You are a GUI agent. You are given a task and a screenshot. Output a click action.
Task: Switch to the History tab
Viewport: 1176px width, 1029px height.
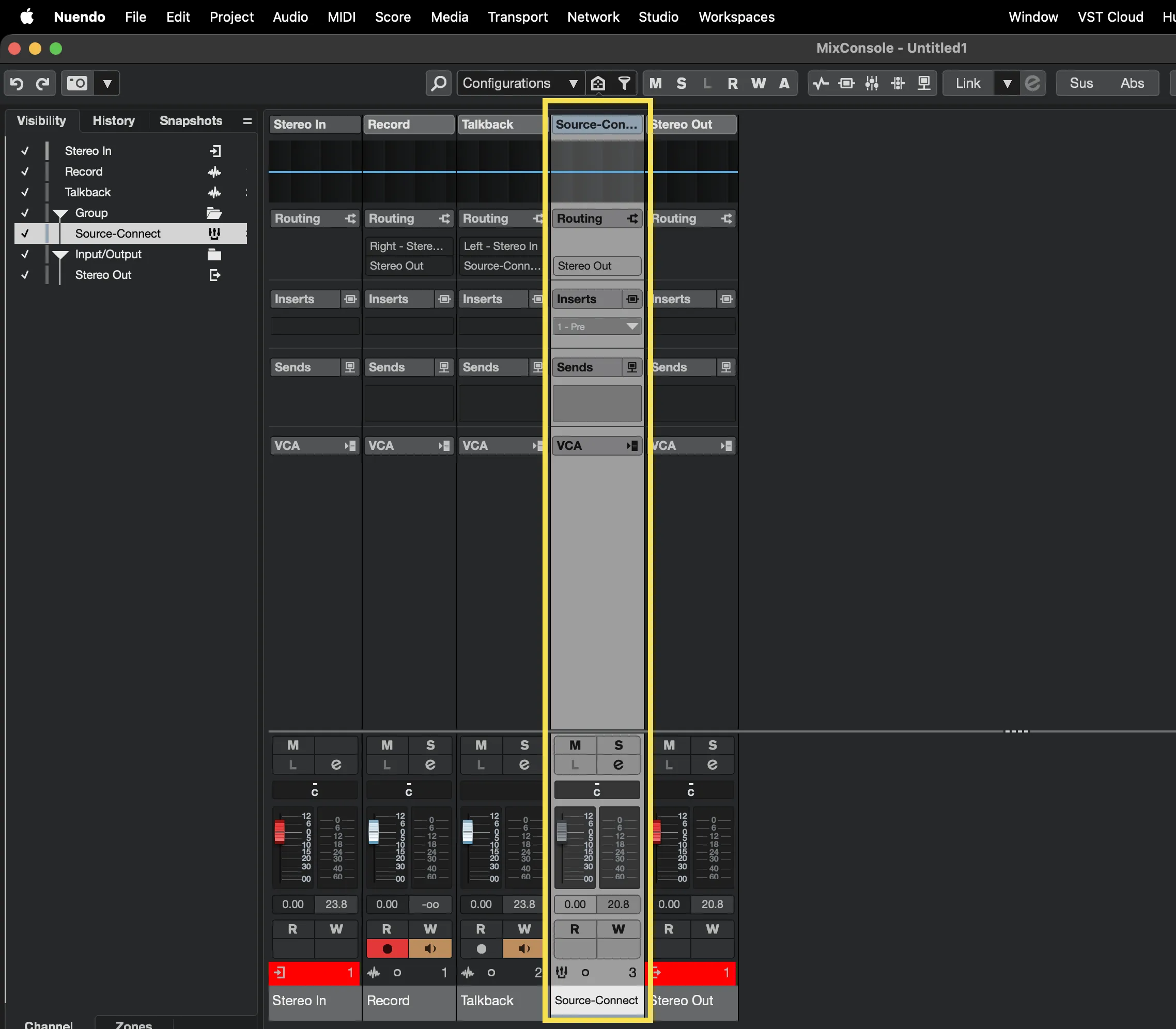[114, 121]
